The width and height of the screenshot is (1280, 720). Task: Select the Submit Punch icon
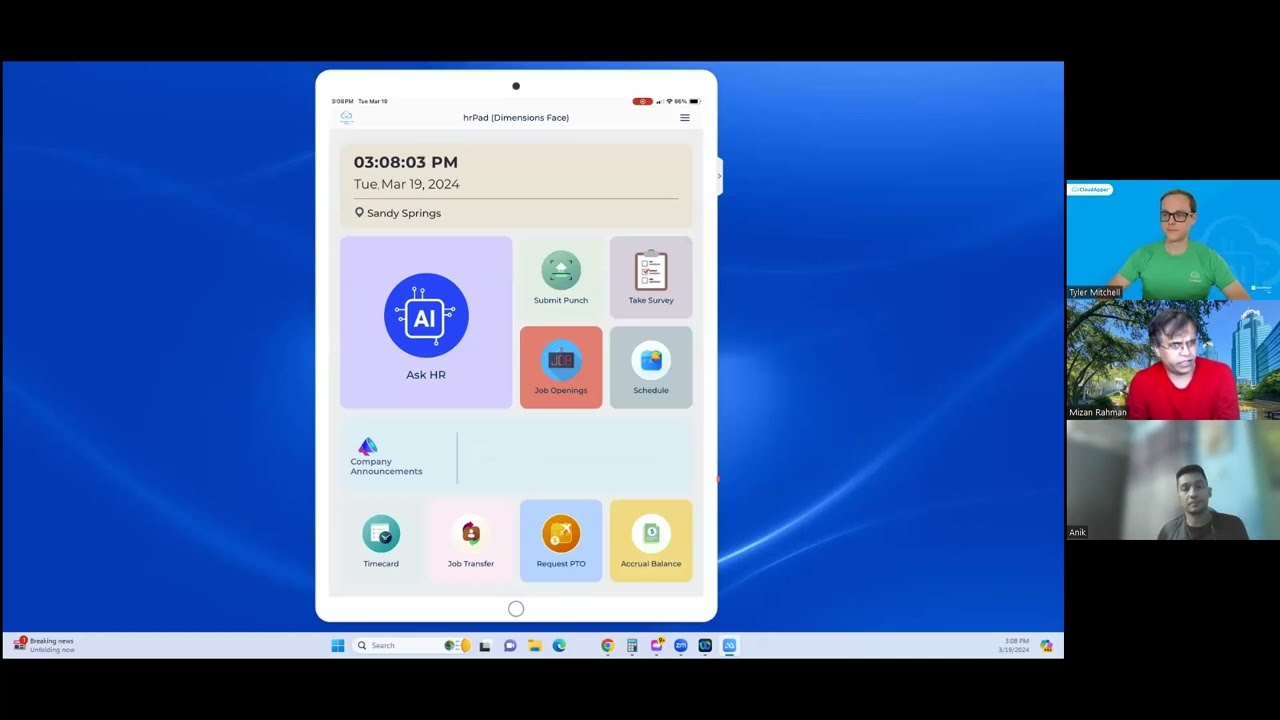pyautogui.click(x=560, y=275)
